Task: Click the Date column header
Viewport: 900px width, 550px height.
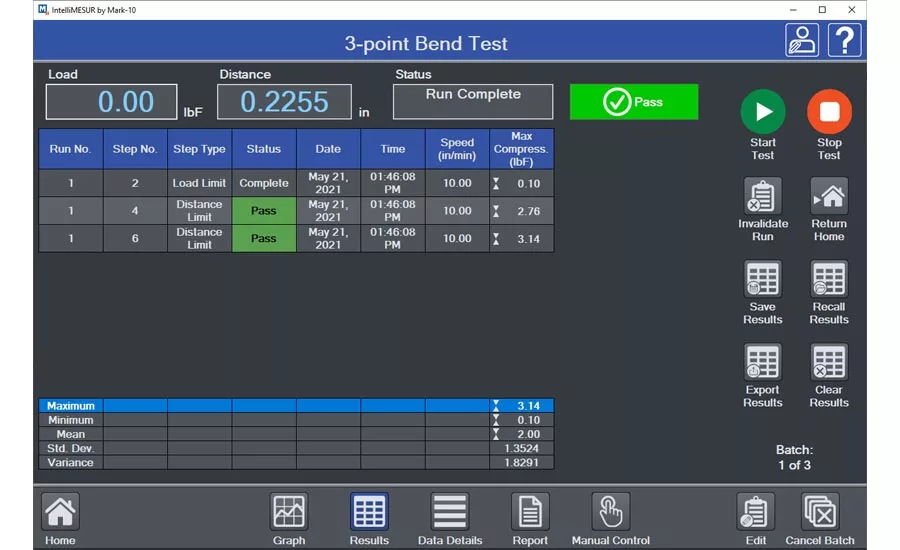Action: tap(328, 149)
